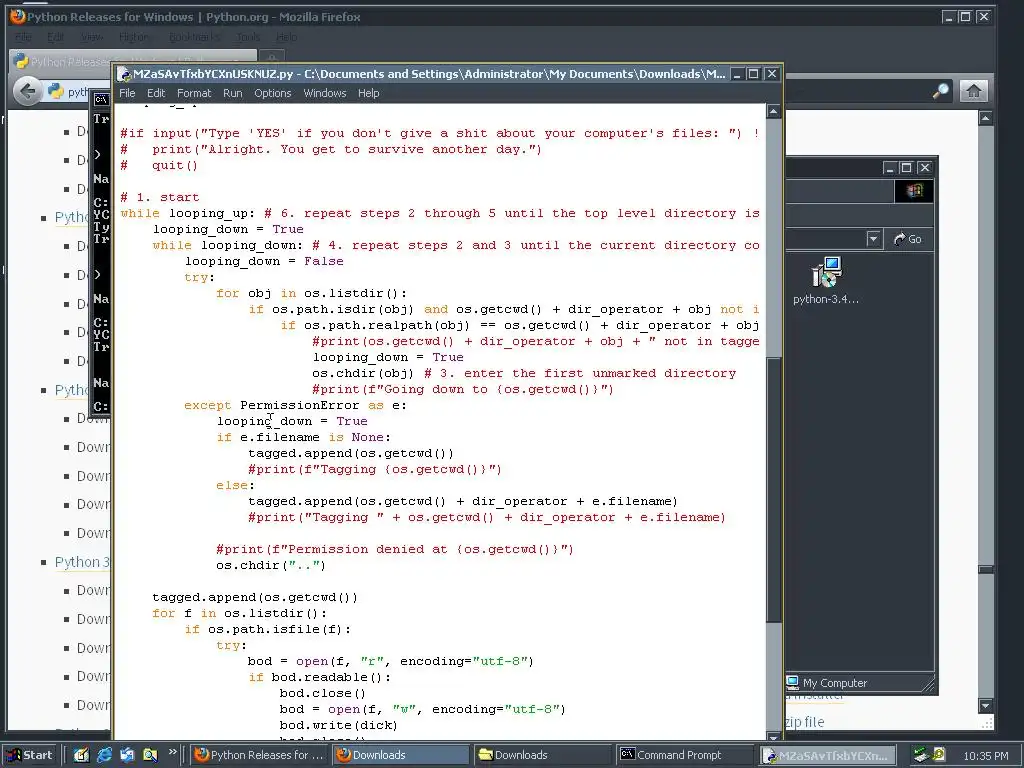Click 'except PermissionError as e:' line
This screenshot has height=768, width=1024.
(295, 406)
